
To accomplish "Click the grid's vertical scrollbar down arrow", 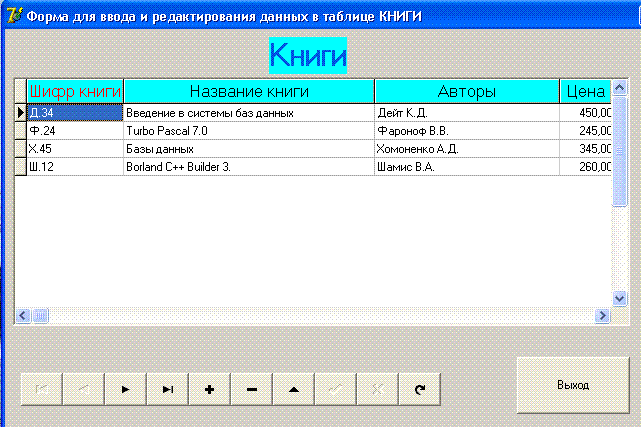I will coord(620,298).
